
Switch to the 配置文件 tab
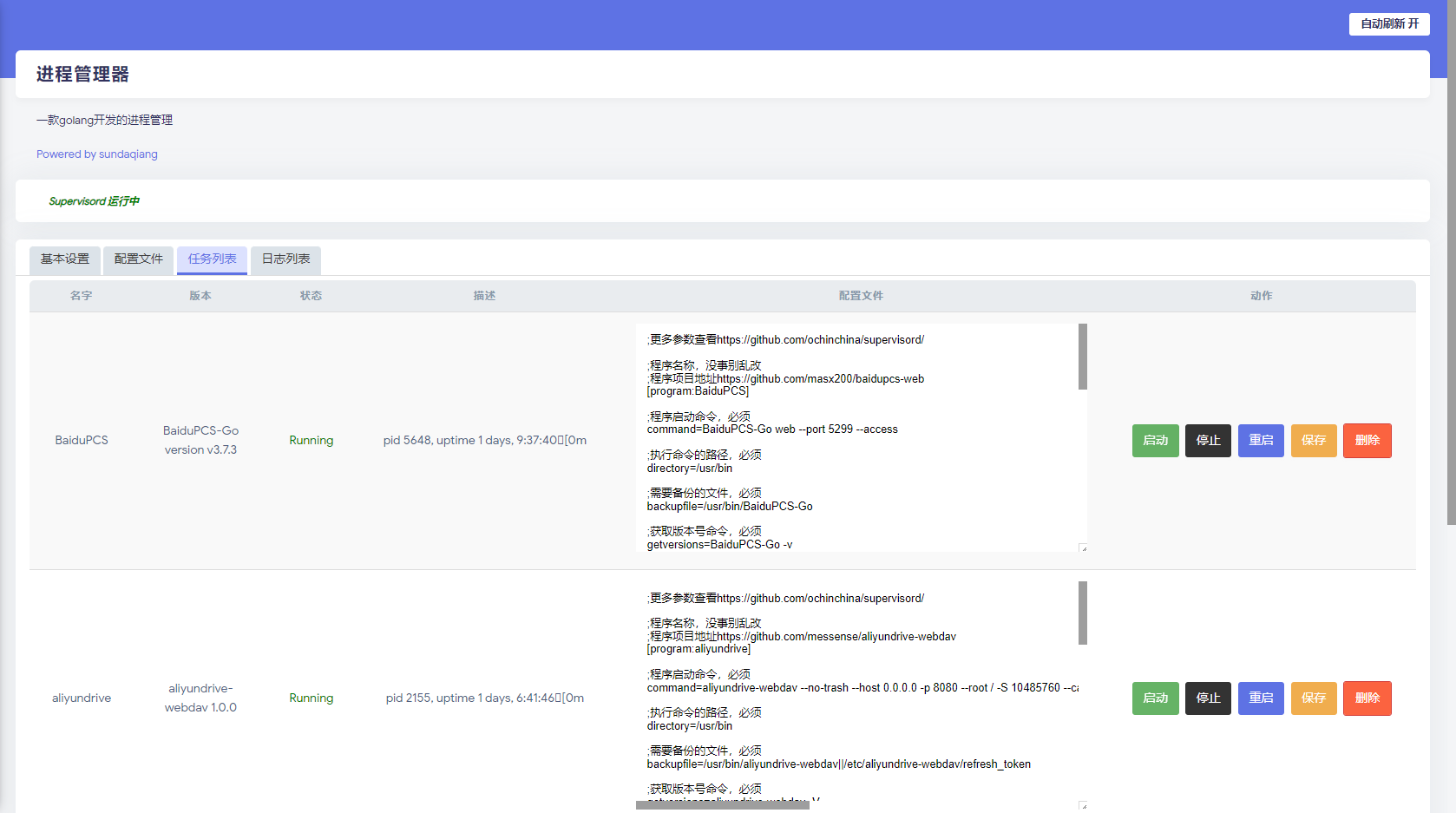point(139,259)
